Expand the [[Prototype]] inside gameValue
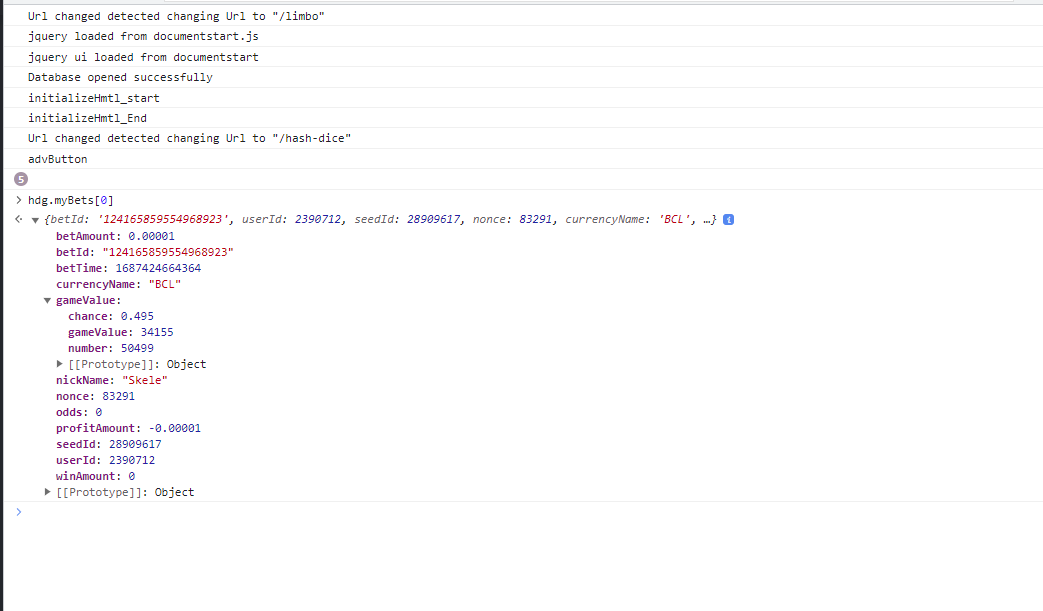 (60, 364)
